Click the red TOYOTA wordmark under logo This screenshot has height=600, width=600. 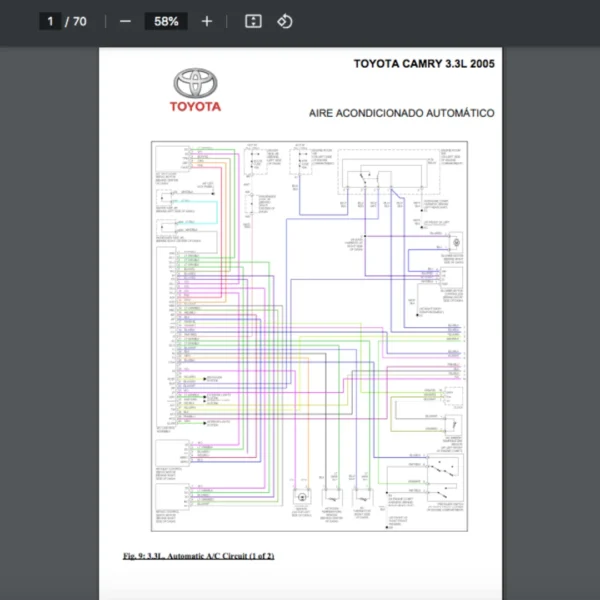195,107
